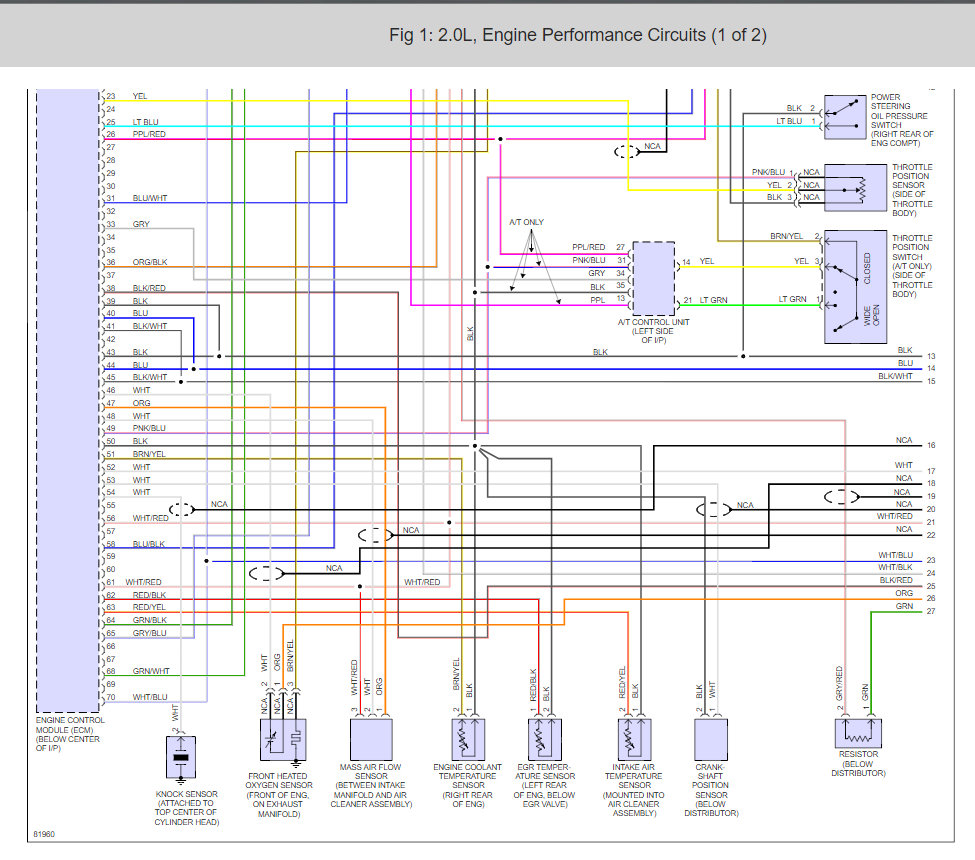The image size is (975, 860).
Task: Click the throttle position sensor symbol
Action: pos(856,188)
